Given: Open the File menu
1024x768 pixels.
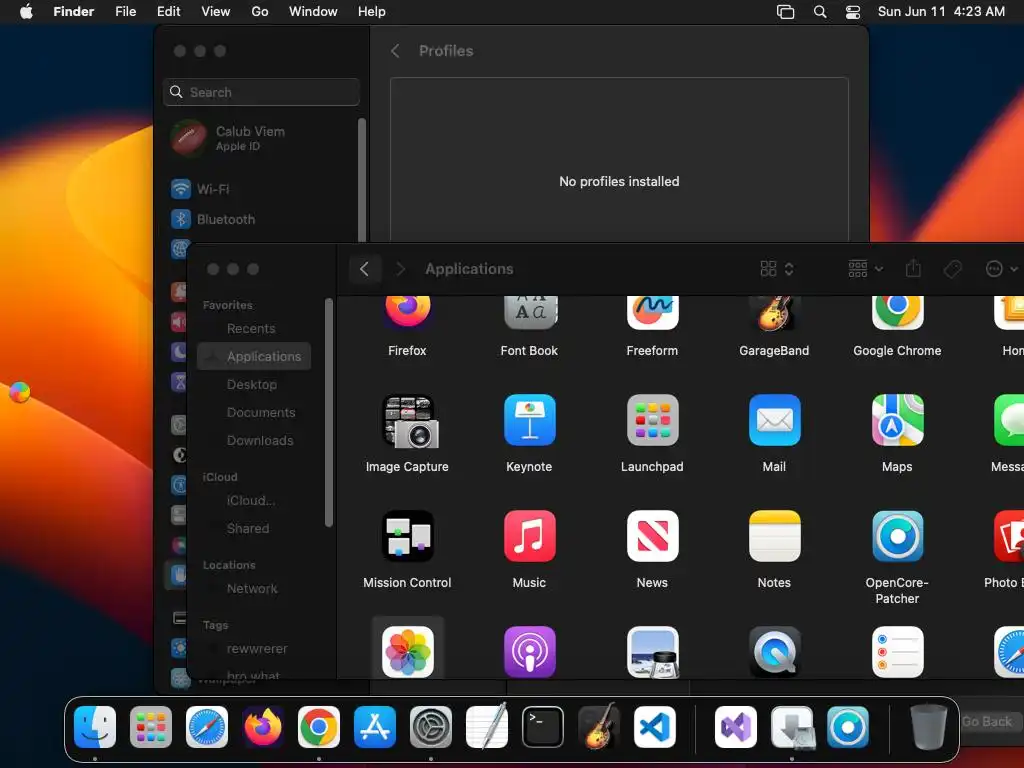Looking at the screenshot, I should (x=125, y=11).
